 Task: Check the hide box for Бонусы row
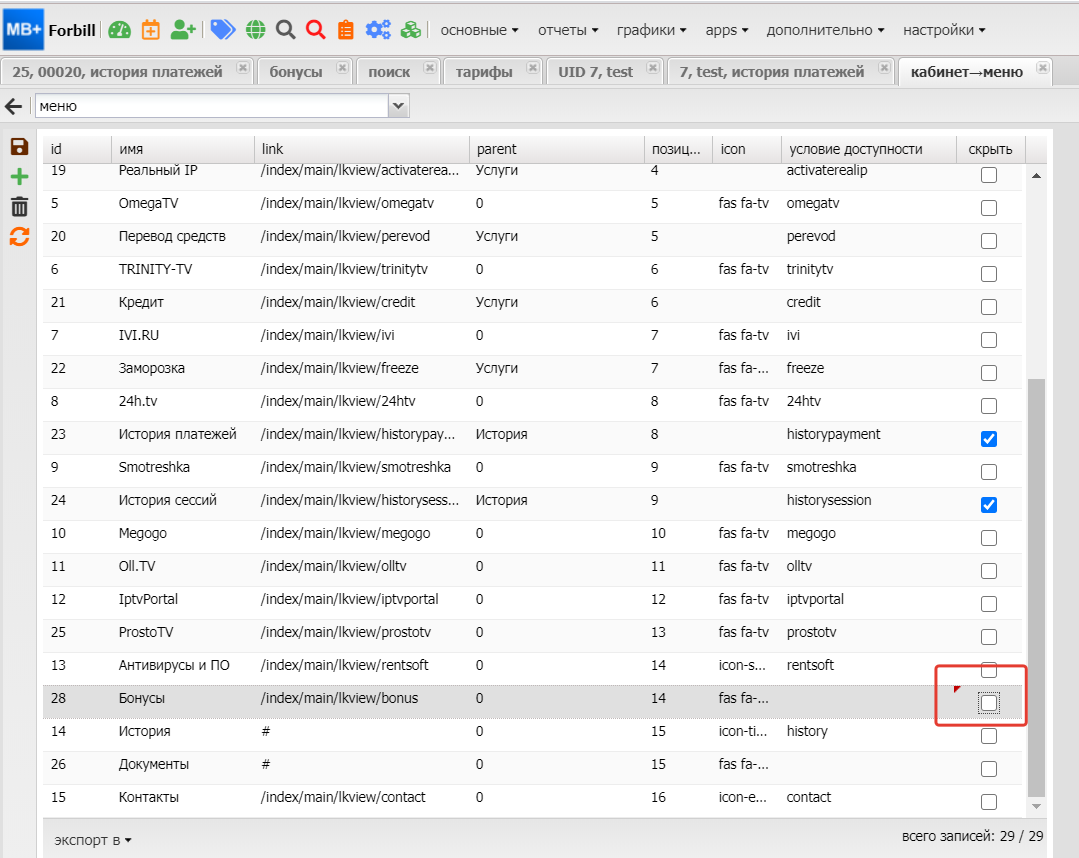(x=989, y=703)
